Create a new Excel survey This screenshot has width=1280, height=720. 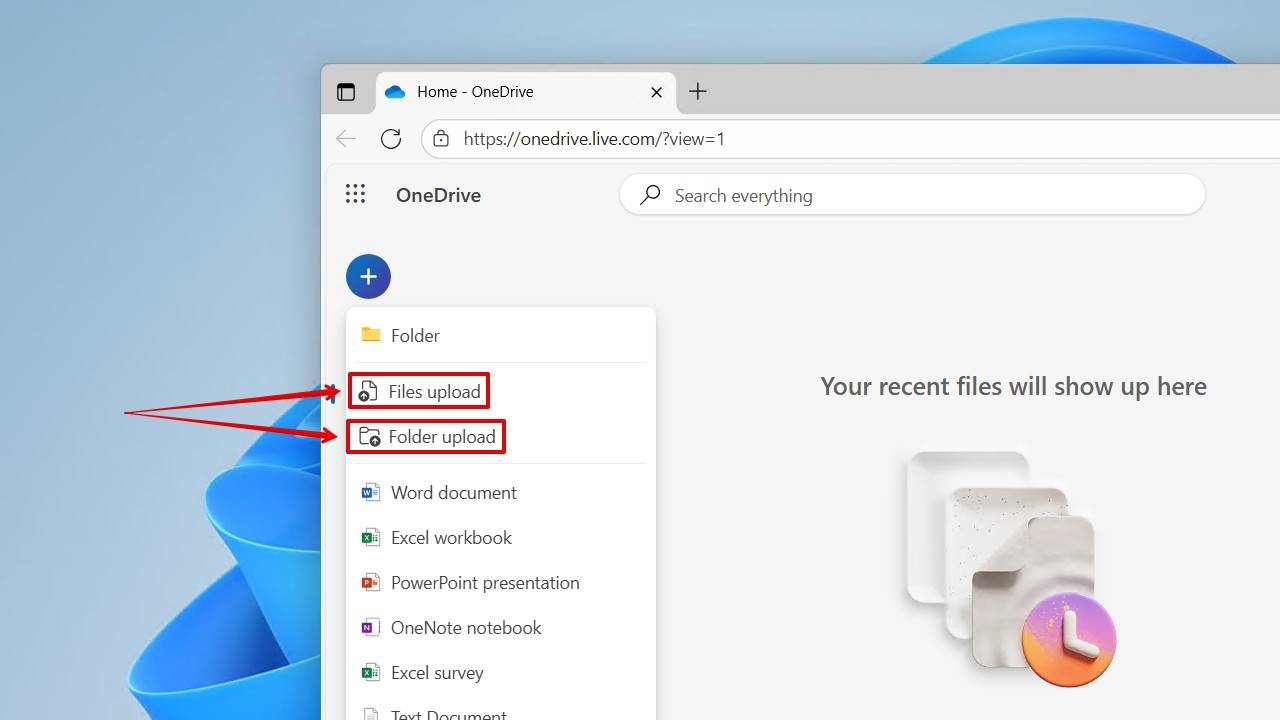(x=436, y=672)
